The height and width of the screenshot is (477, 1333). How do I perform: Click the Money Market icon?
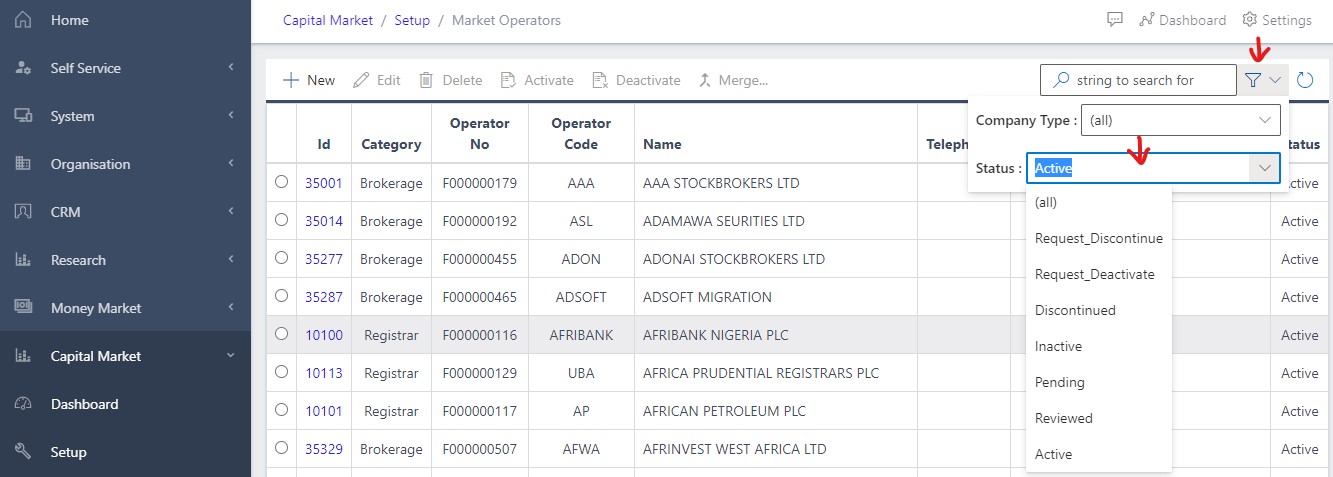tap(24, 308)
